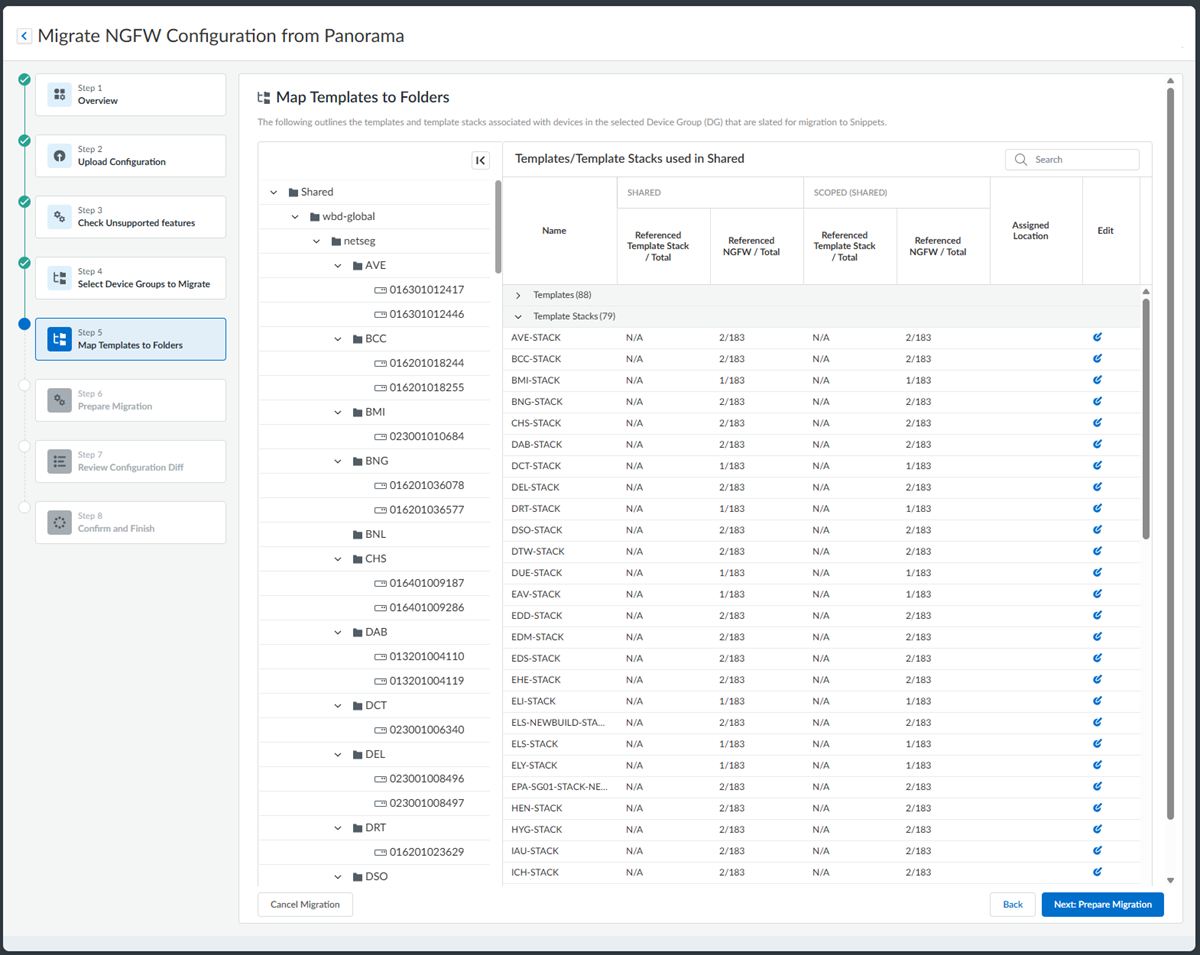The width and height of the screenshot is (1200, 955).
Task: Click Next: Prepare Migration button
Action: pos(1102,904)
